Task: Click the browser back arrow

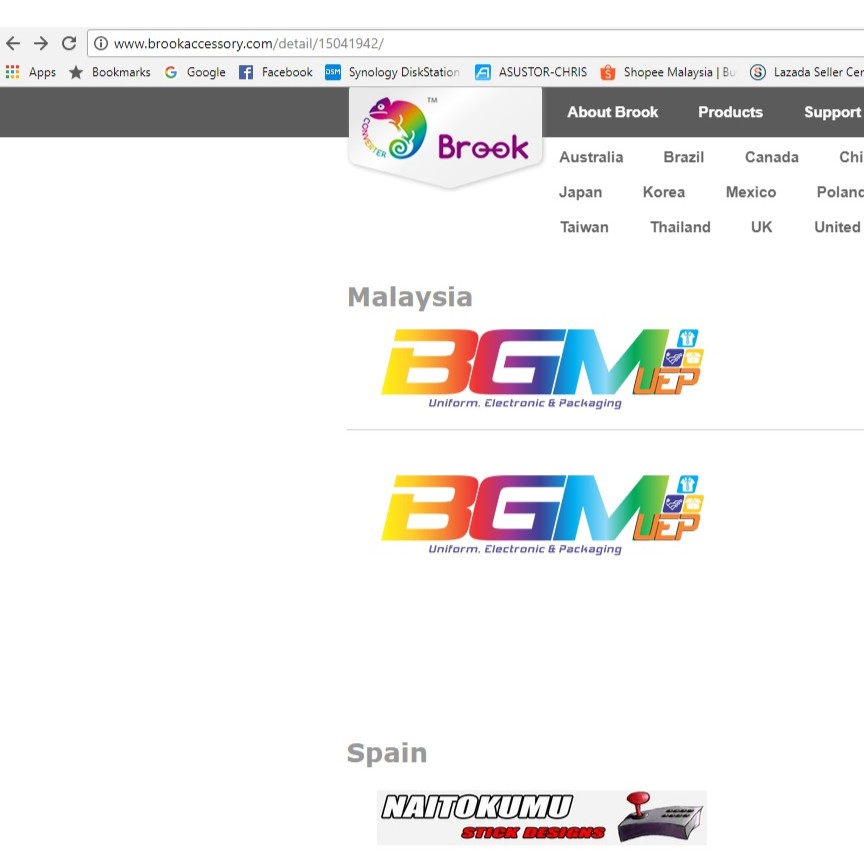Action: tap(13, 43)
